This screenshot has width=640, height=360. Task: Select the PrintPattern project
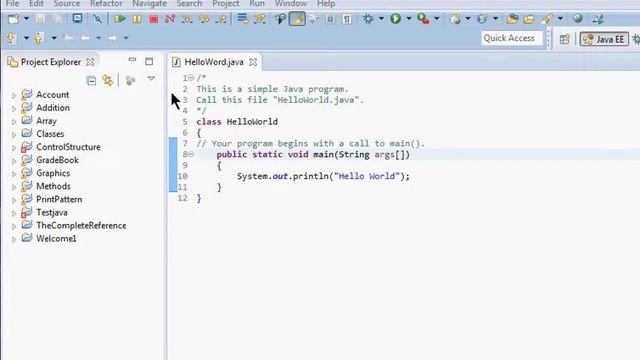[x=59, y=199]
